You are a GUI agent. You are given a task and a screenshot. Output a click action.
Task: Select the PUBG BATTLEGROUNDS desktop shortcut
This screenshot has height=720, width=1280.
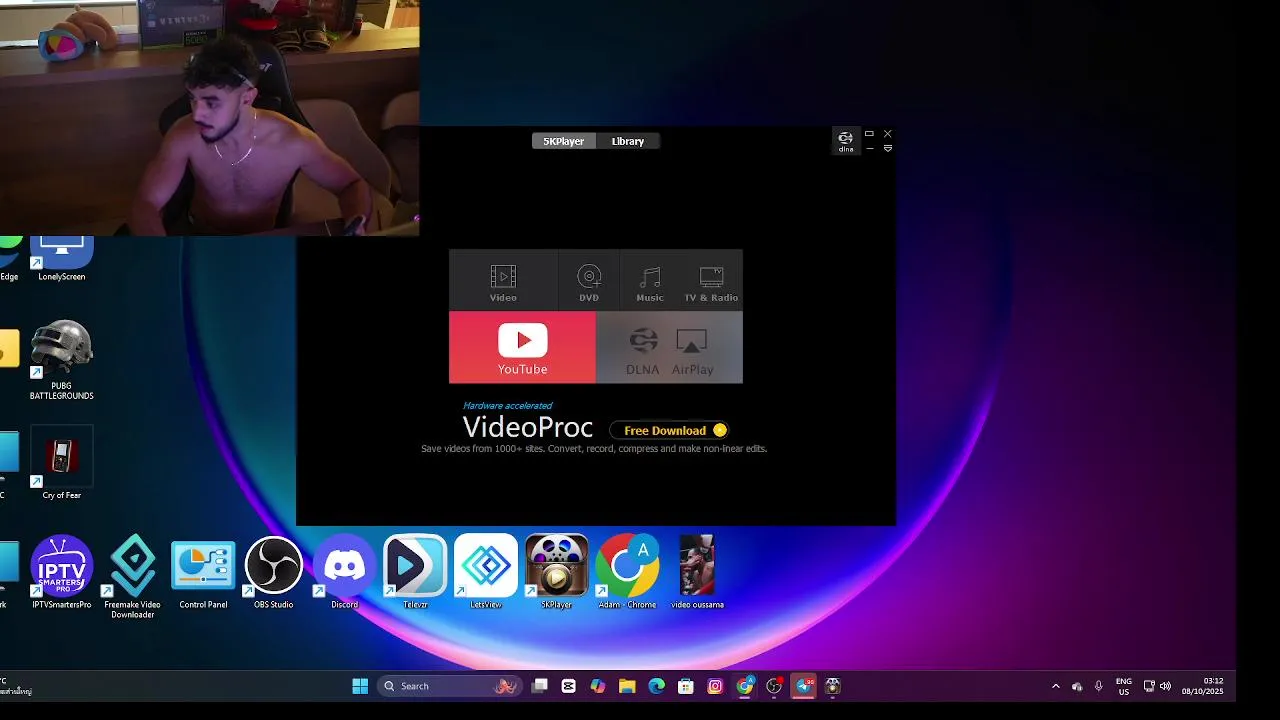[x=62, y=361]
